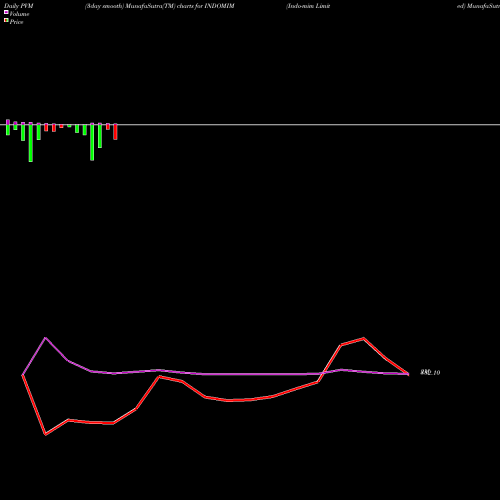Select the 'Price' legend label
The image size is (500, 500).
coord(16,22)
